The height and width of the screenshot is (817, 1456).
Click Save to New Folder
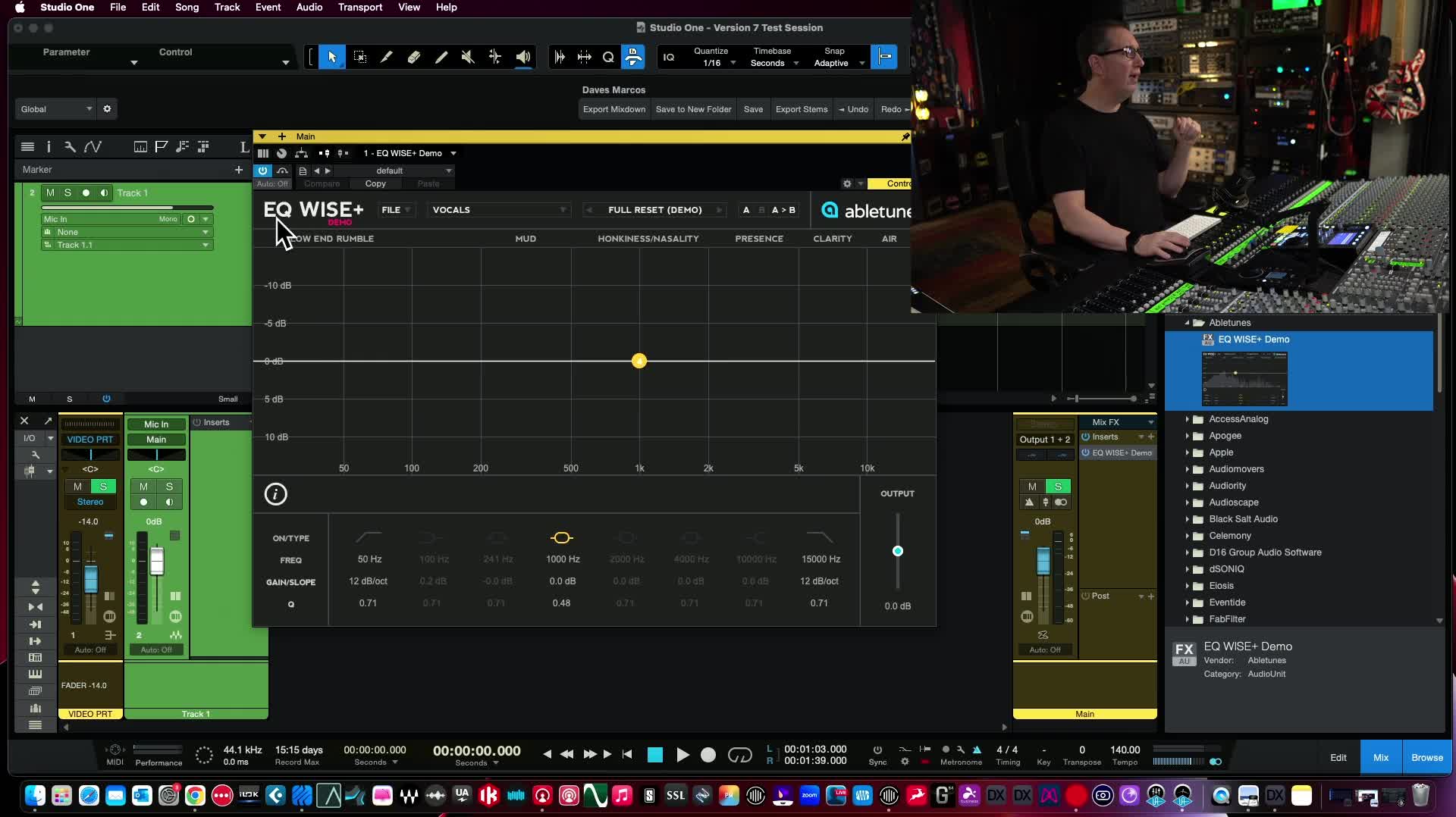pos(694,109)
